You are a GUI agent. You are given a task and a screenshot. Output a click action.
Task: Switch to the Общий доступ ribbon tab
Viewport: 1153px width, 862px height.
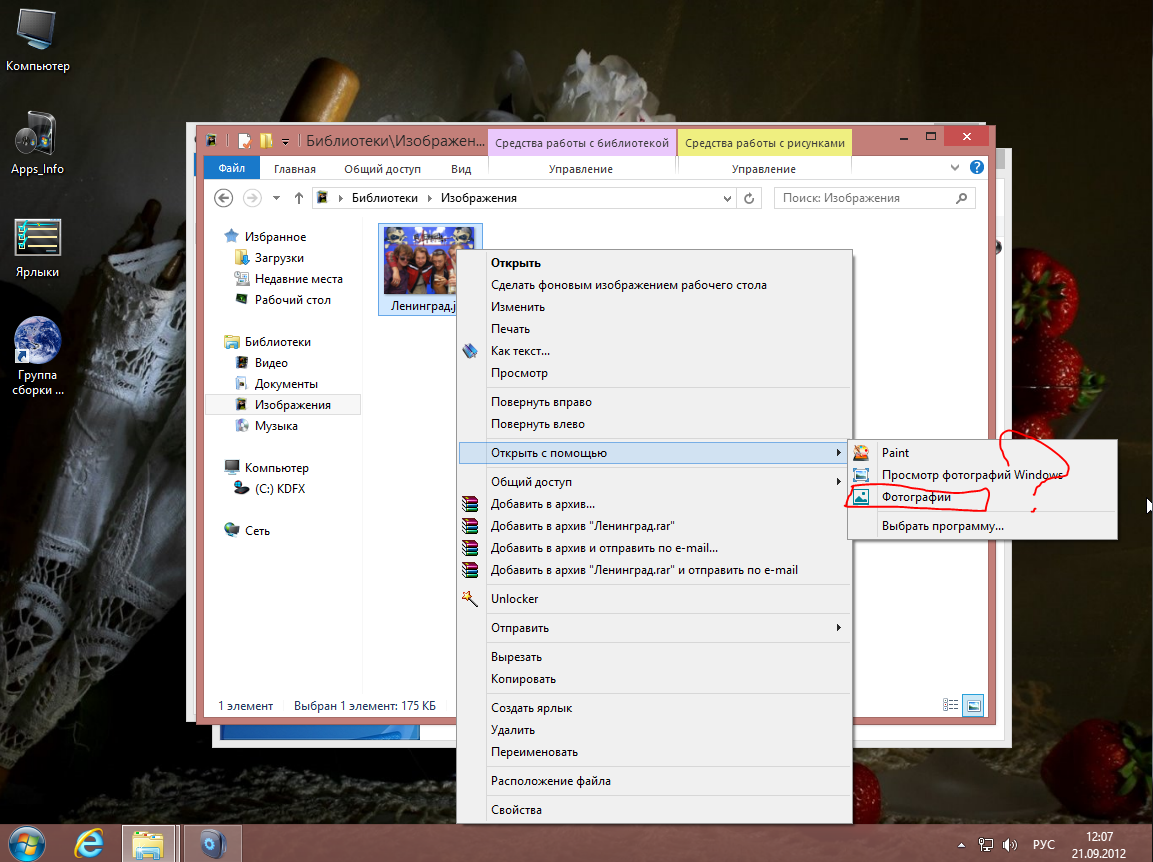coord(382,169)
